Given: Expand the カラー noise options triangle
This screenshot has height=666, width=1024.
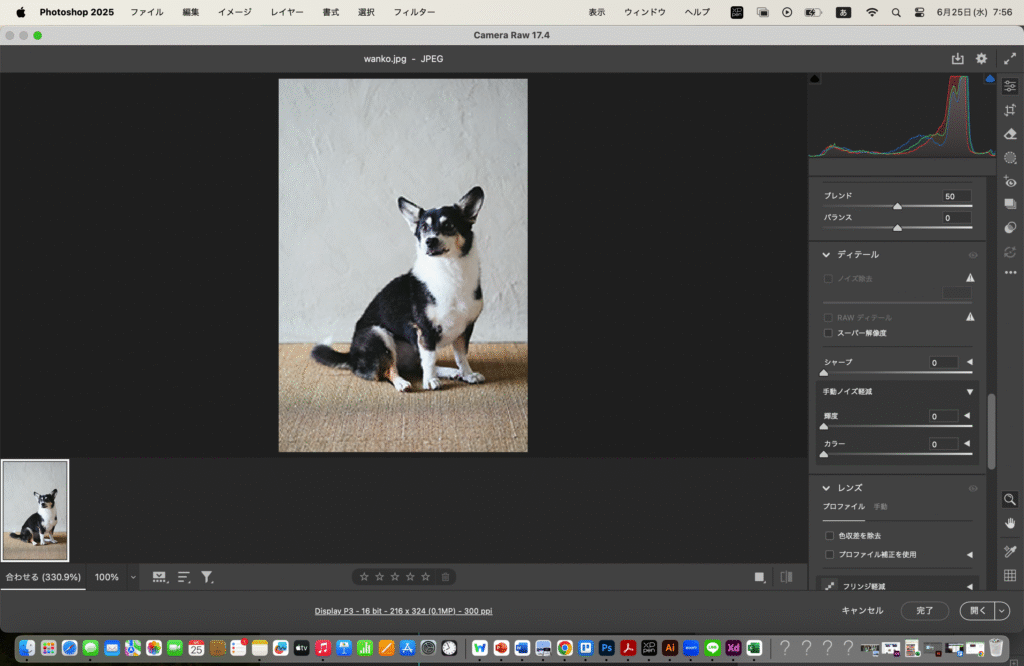Looking at the screenshot, I should tap(967, 443).
